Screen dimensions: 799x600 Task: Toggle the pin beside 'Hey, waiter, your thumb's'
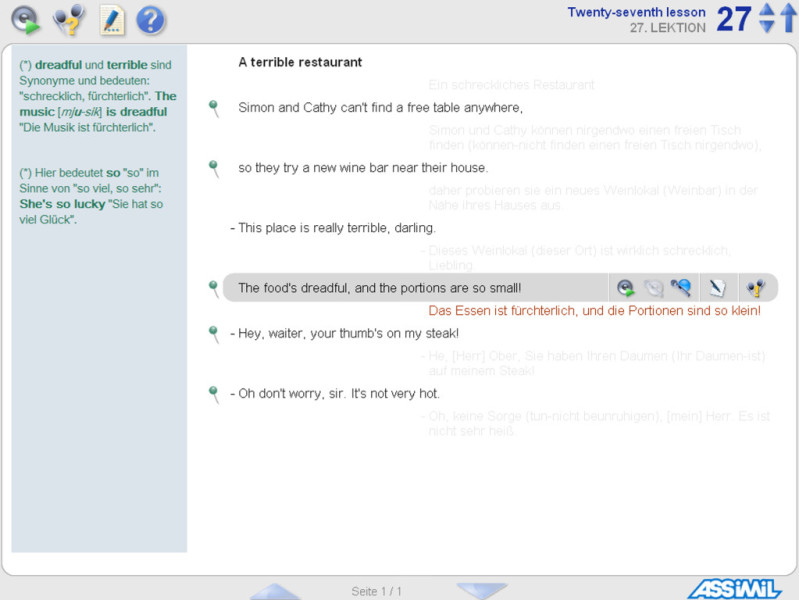(x=214, y=334)
